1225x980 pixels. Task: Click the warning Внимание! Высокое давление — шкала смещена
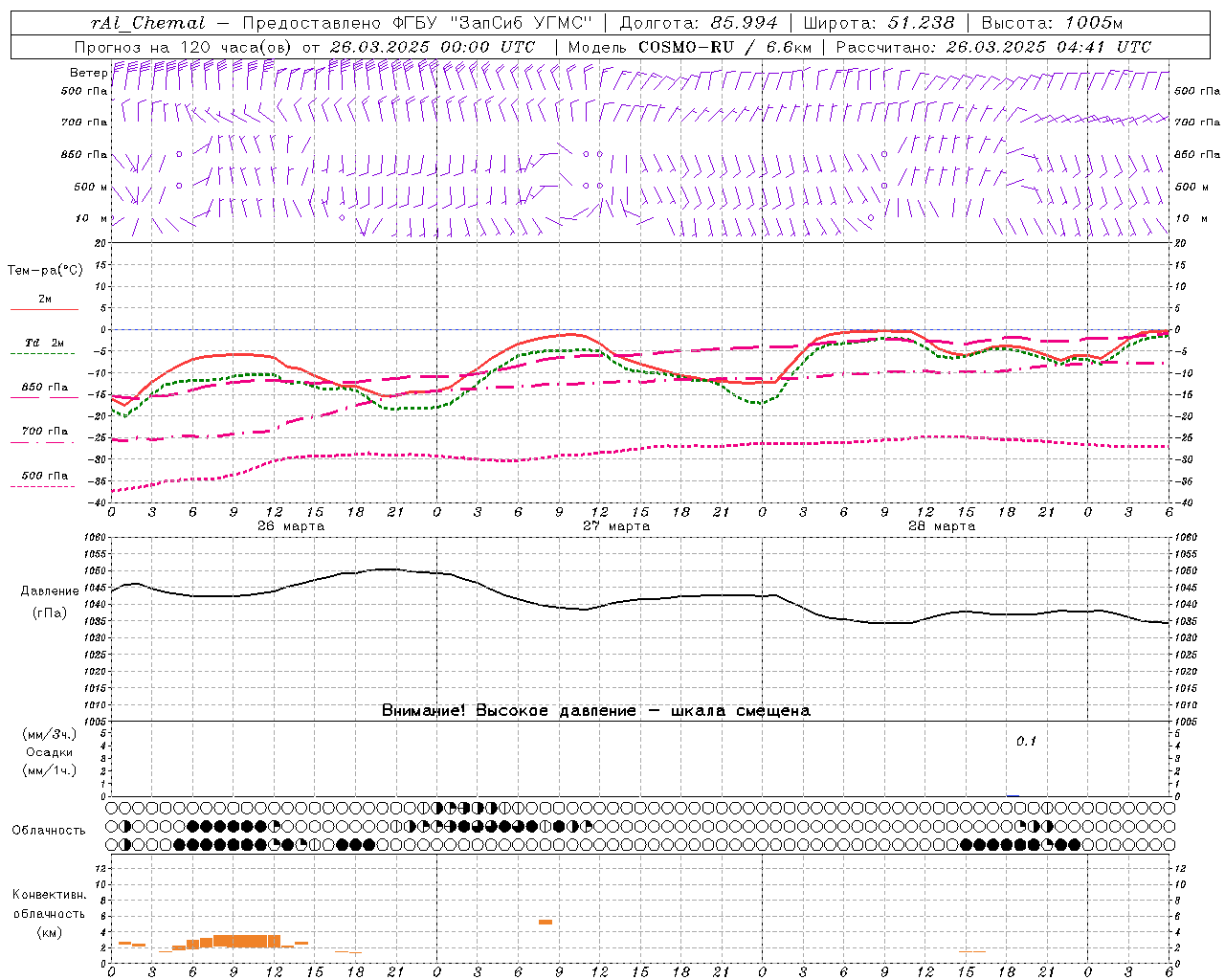(596, 711)
